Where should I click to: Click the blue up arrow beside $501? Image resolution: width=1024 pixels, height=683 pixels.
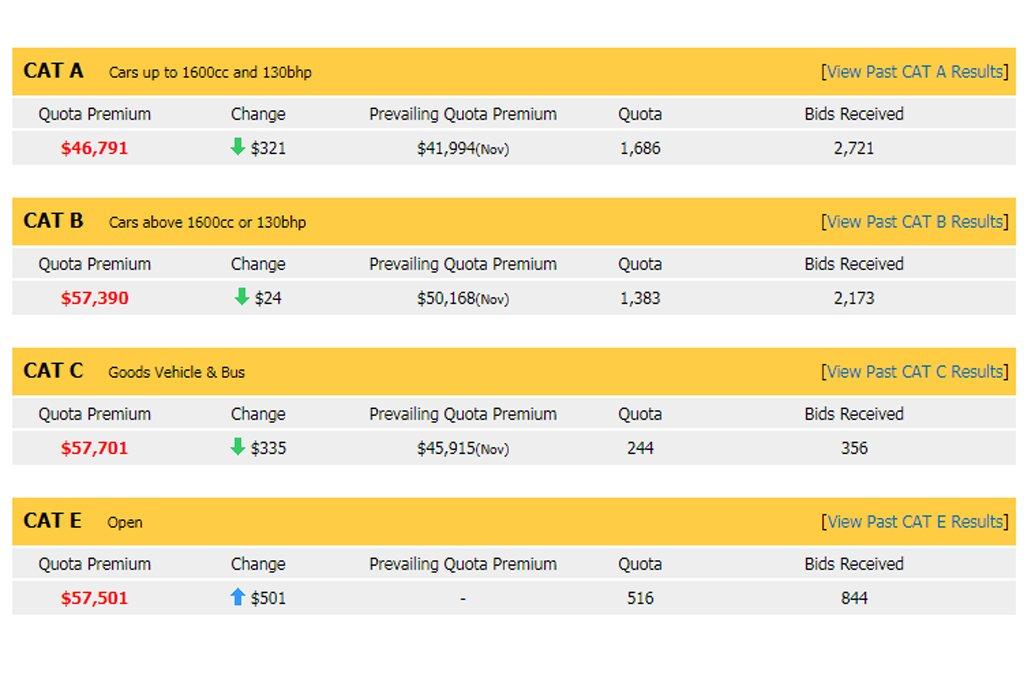[x=238, y=596]
